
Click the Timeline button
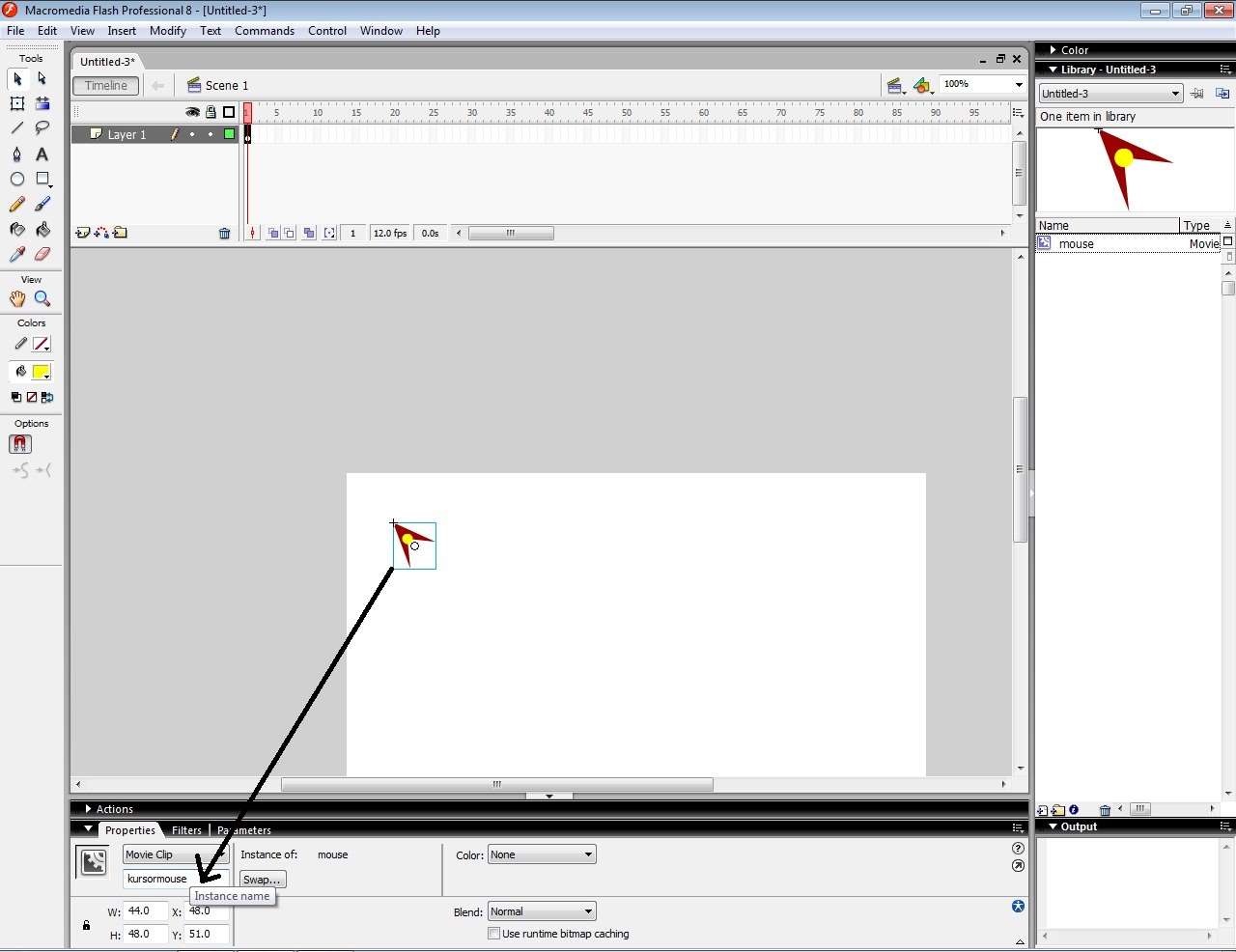106,86
